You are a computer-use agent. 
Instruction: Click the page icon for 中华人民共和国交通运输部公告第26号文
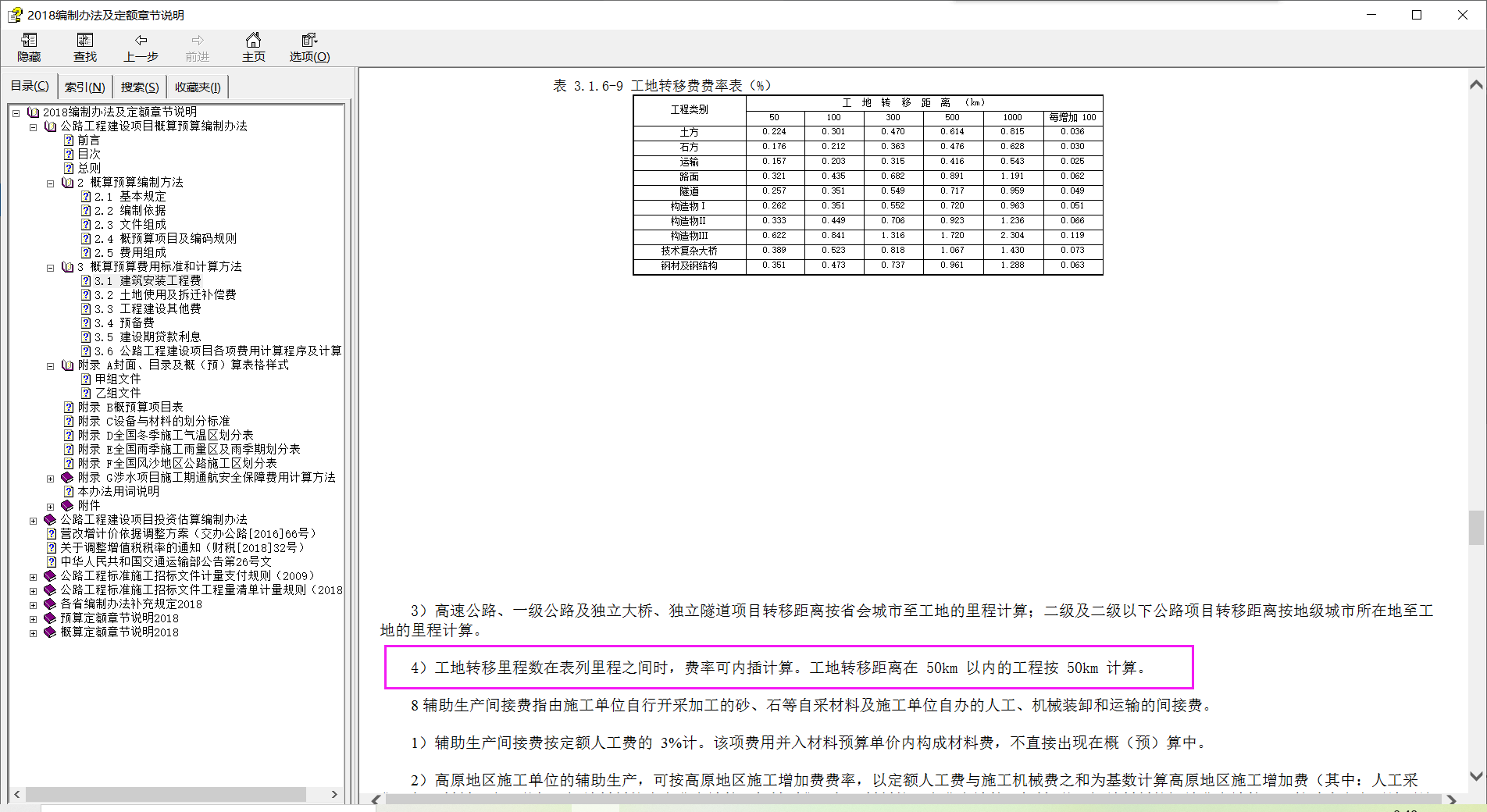(52, 562)
